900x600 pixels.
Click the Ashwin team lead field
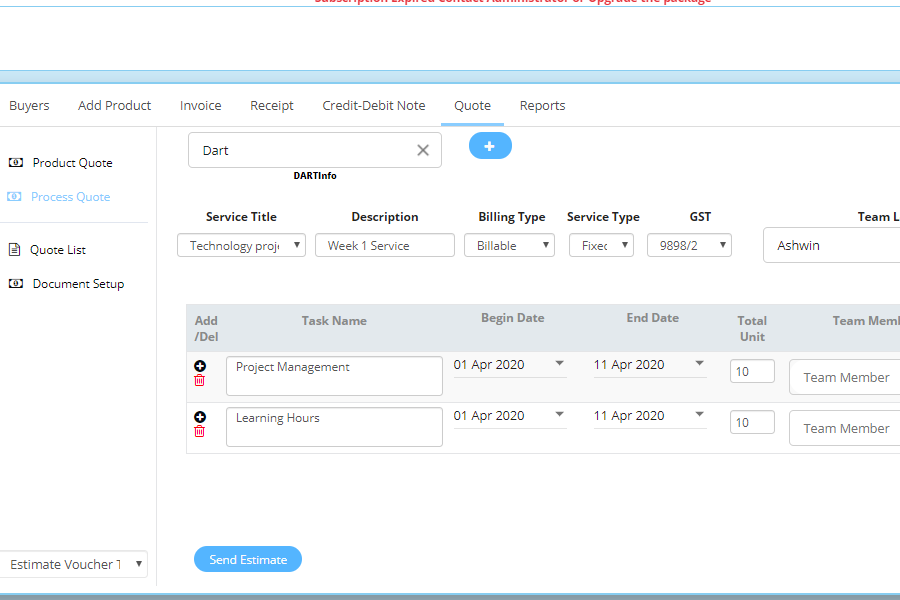[832, 245]
